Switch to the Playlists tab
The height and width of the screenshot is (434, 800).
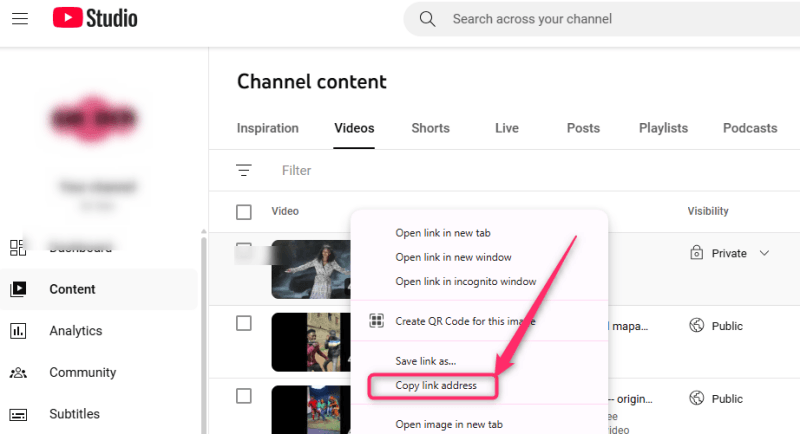(x=663, y=128)
